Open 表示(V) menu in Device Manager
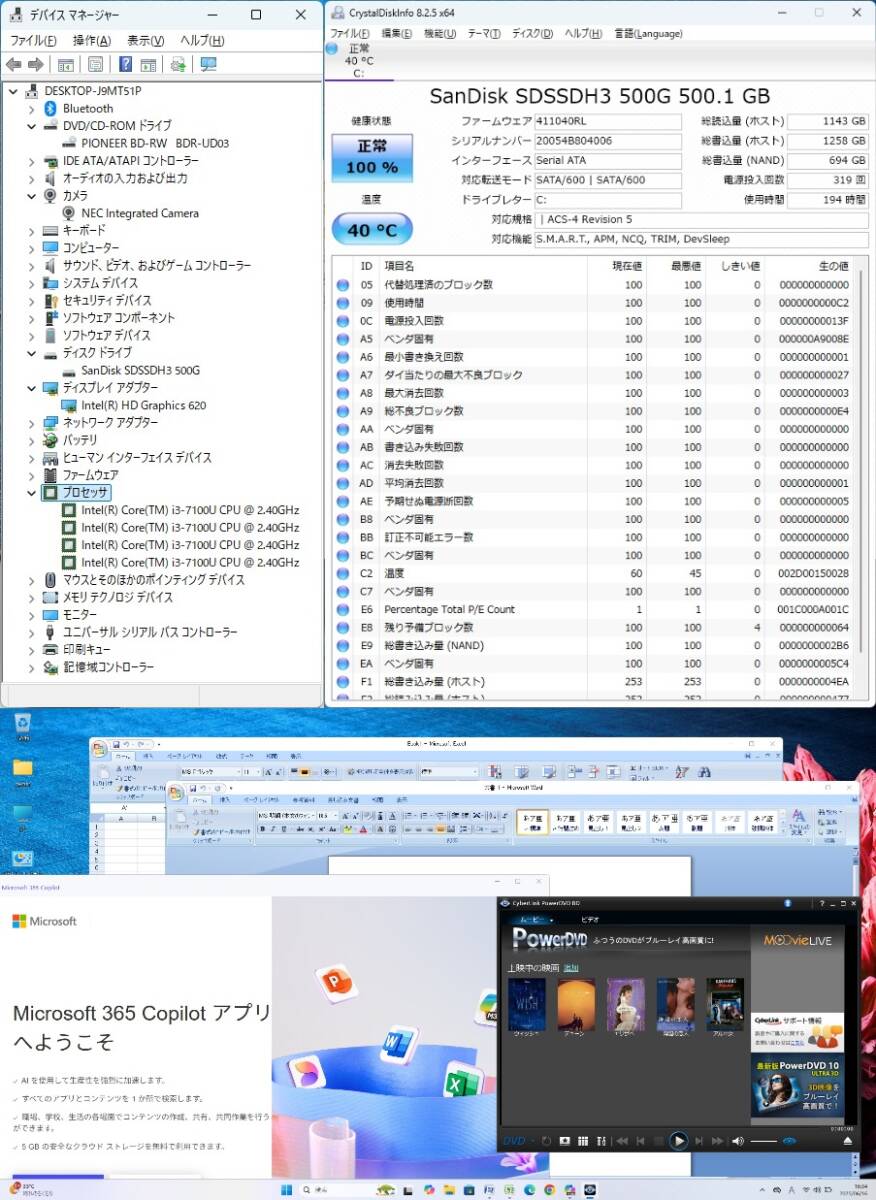This screenshot has height=1200, width=876. [x=145, y=40]
